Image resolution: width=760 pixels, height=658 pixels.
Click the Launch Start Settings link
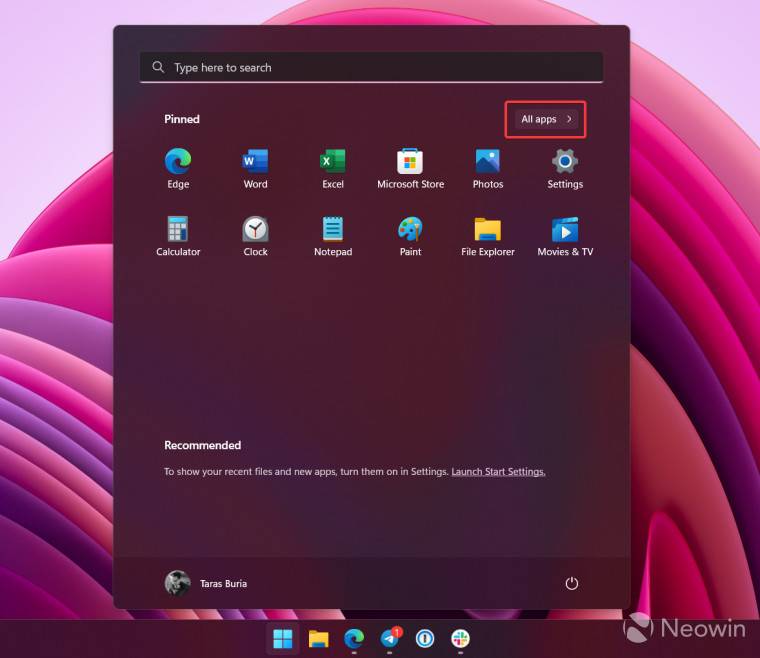[498, 471]
